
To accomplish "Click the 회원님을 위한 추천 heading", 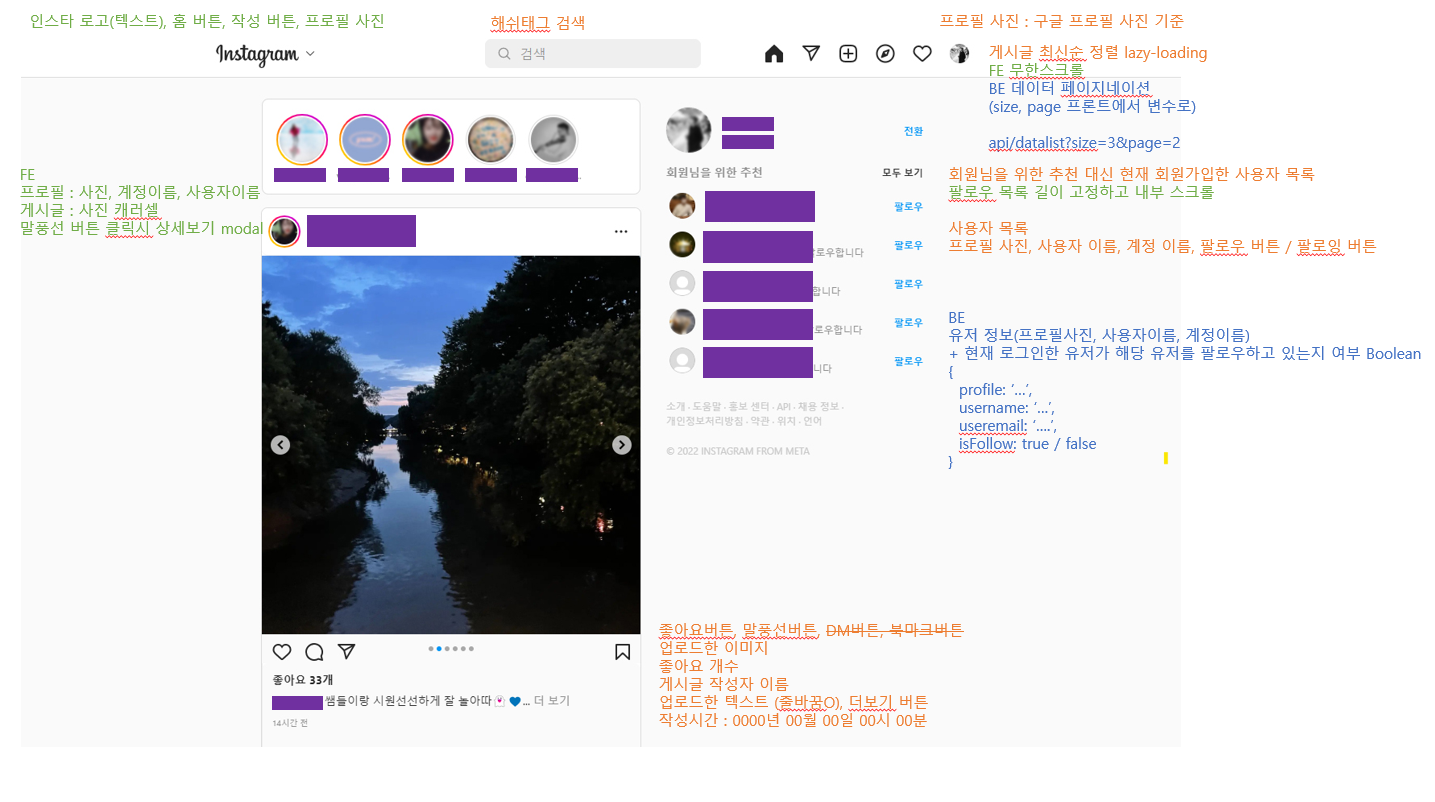I will tap(714, 172).
